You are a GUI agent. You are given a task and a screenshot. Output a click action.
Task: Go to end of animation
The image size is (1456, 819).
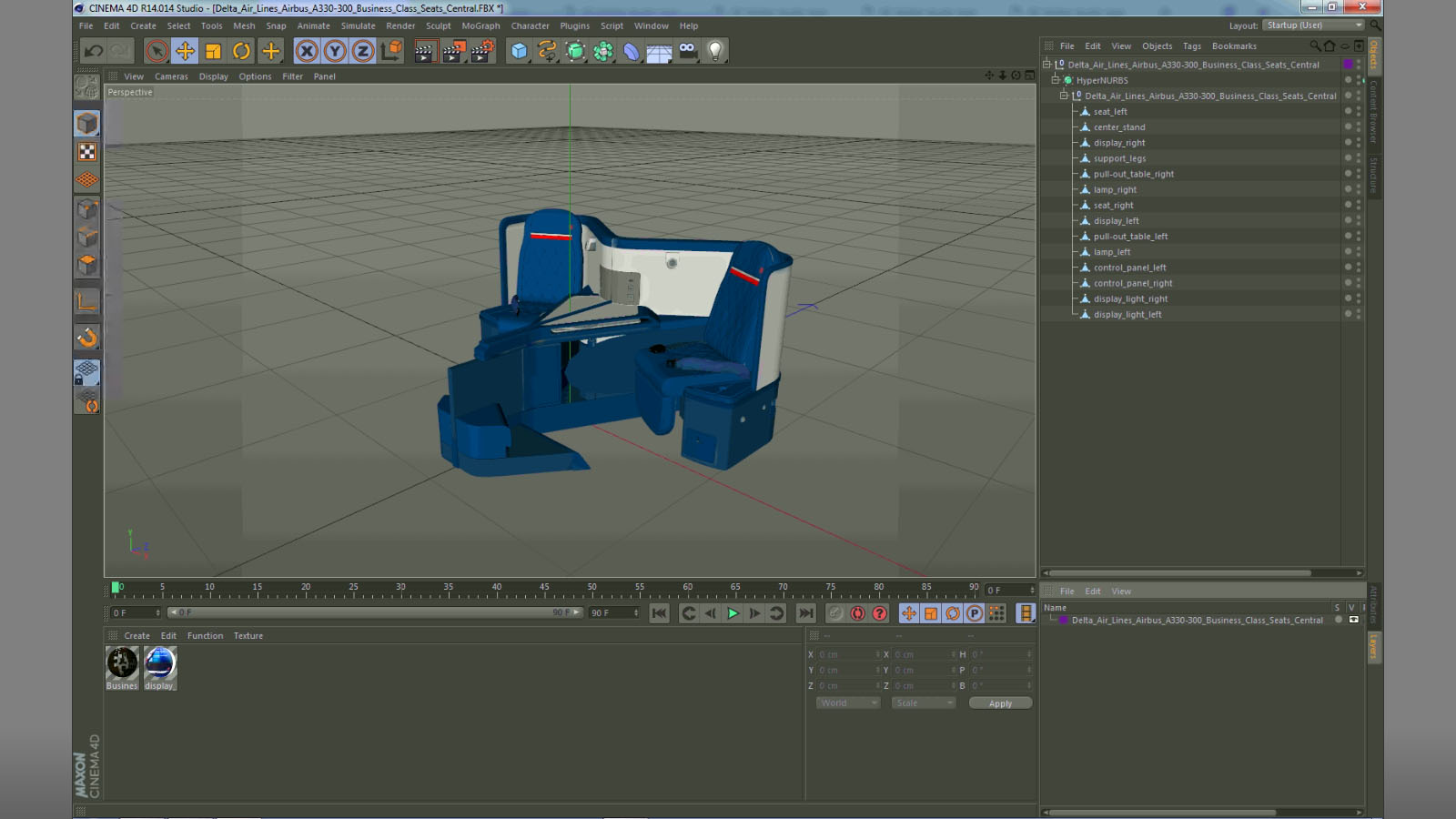coord(805,613)
